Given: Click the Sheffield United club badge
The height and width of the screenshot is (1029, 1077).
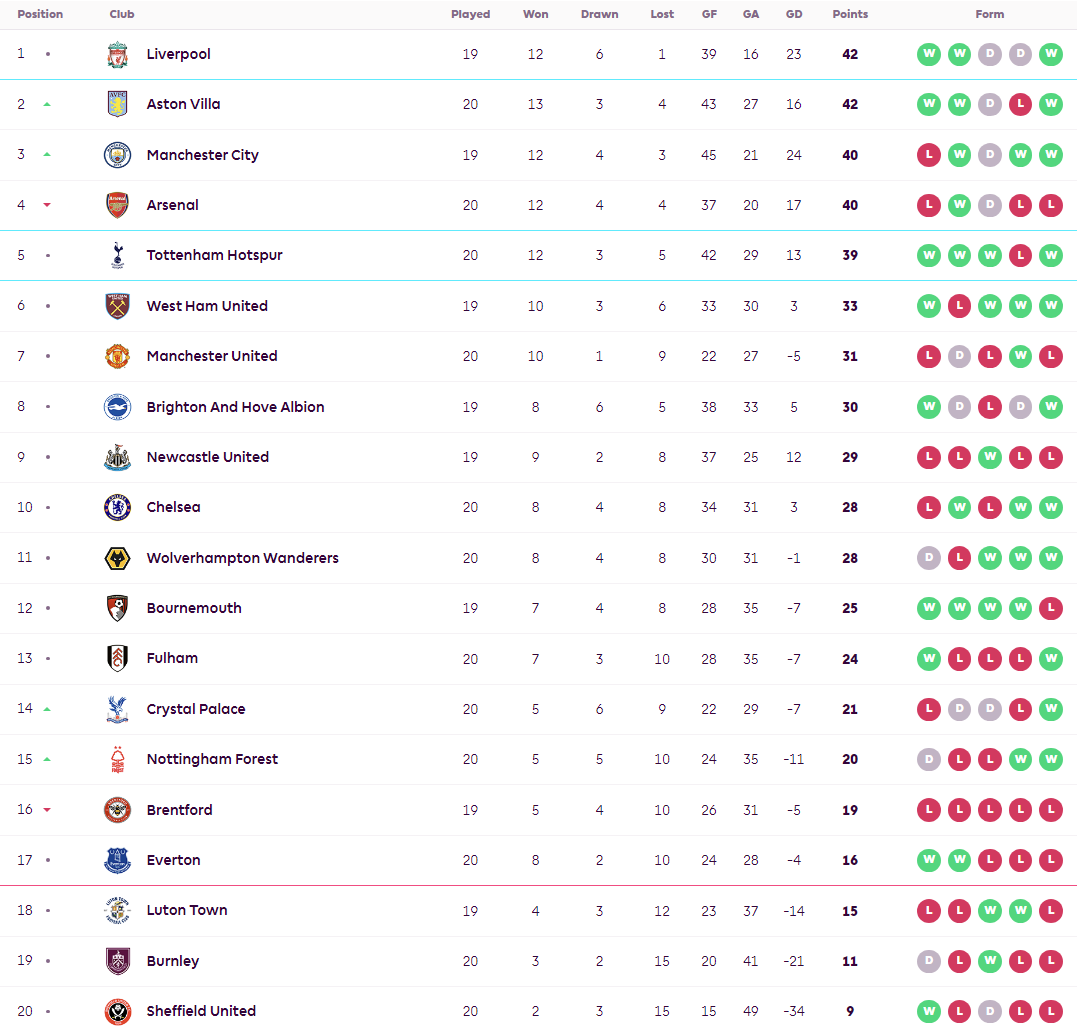Looking at the screenshot, I should [x=117, y=1011].
